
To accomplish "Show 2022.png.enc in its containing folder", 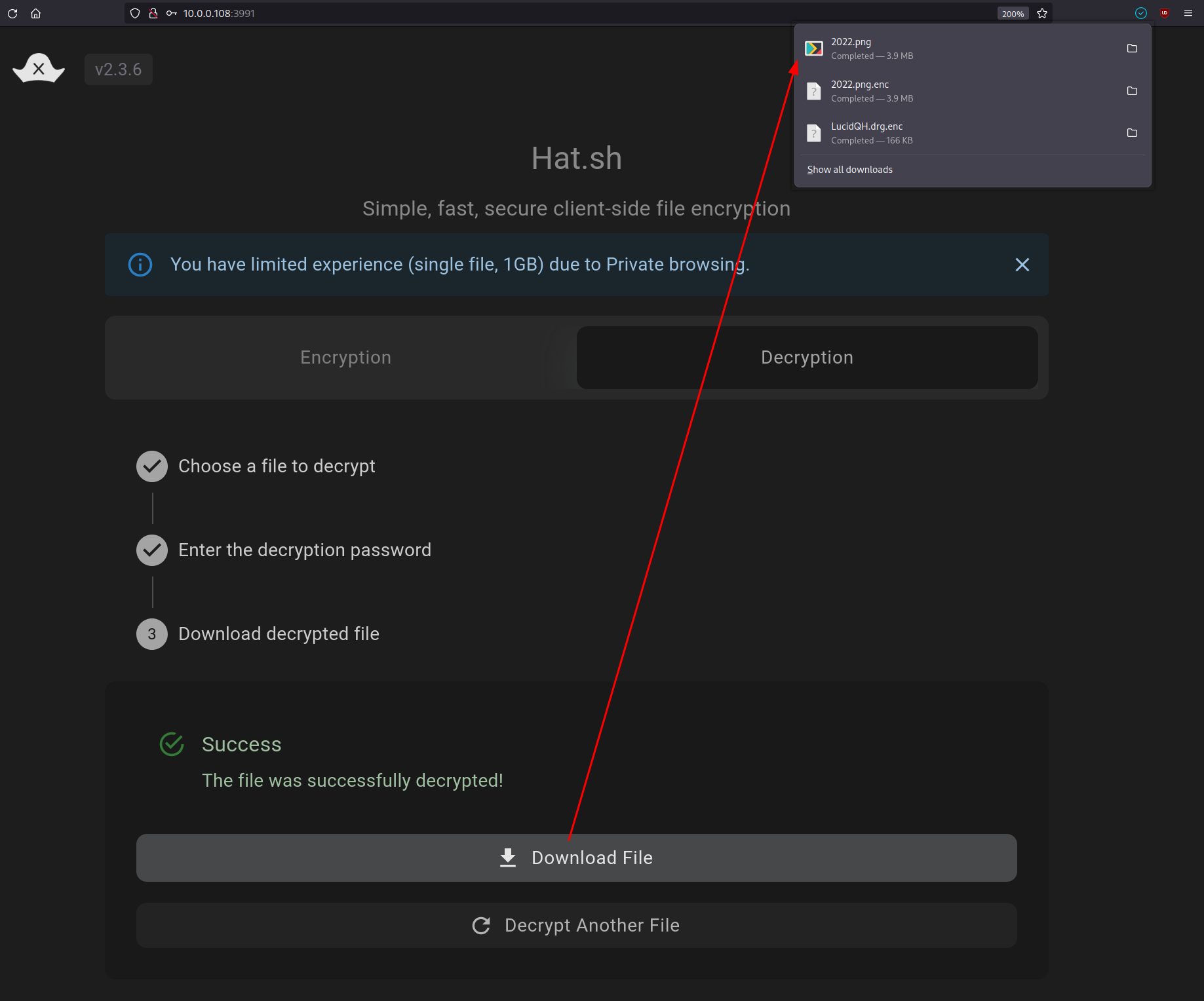I will (1132, 91).
